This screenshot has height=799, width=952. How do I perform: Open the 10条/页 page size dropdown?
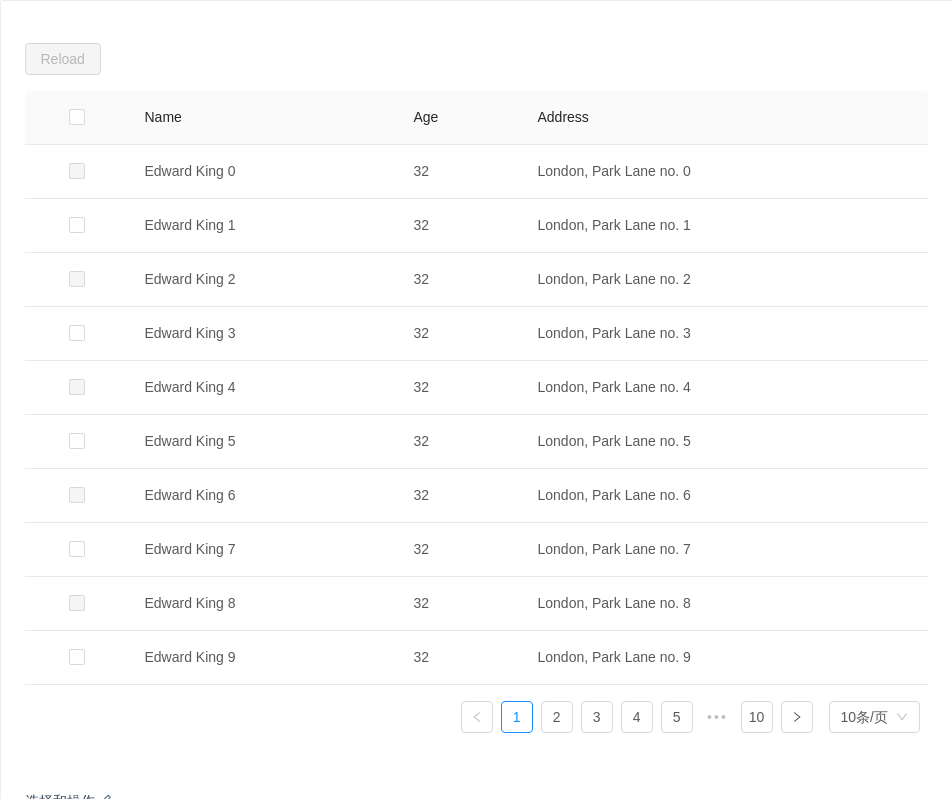(873, 717)
